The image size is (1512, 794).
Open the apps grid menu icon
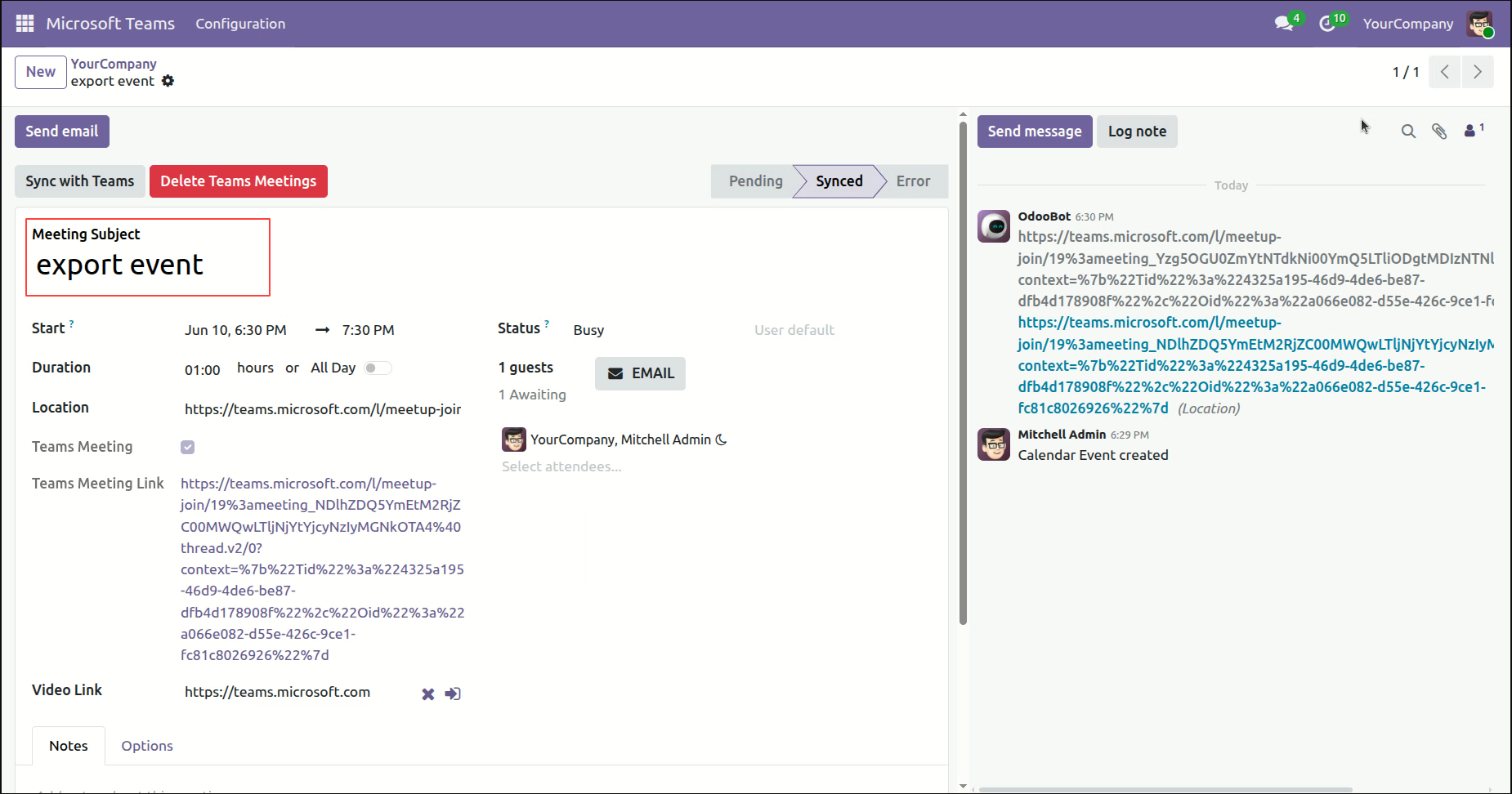coord(25,24)
